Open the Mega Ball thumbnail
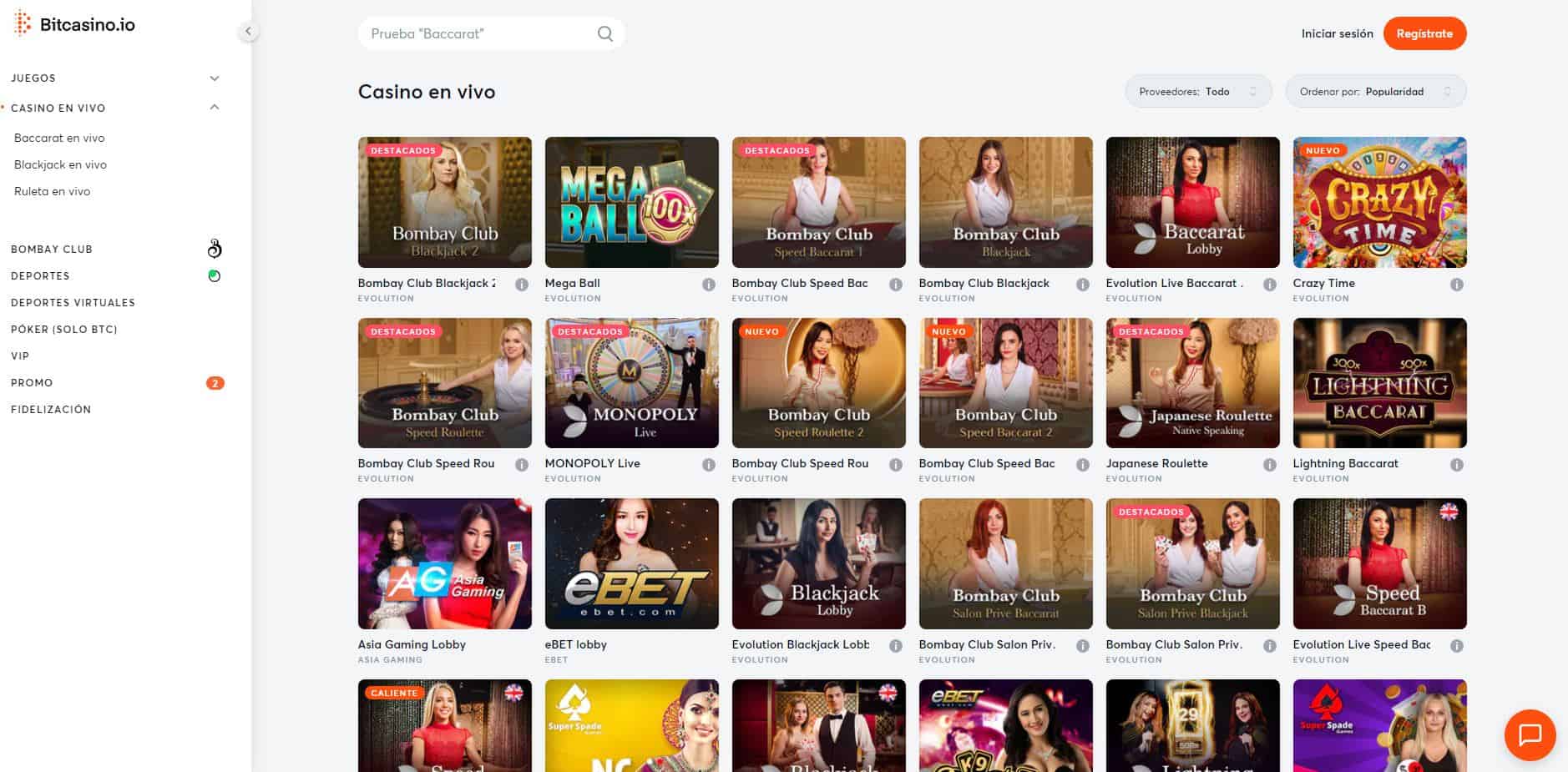Image resolution: width=1568 pixels, height=772 pixels. [x=631, y=202]
